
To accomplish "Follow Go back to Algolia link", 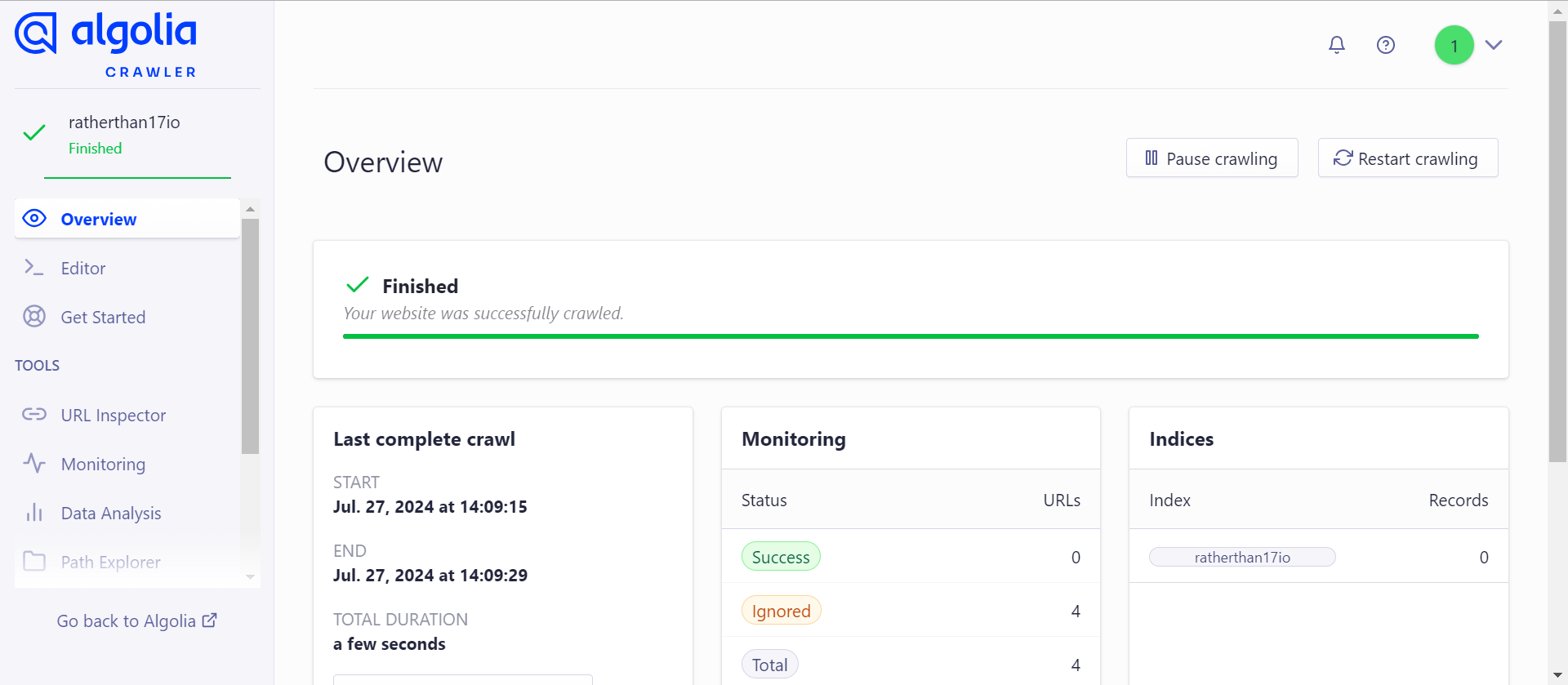I will click(136, 621).
